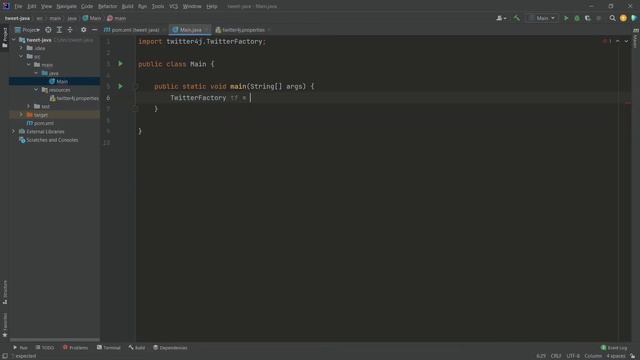Open Project panel settings gear
This screenshot has width=640, height=360.
tap(84, 30)
